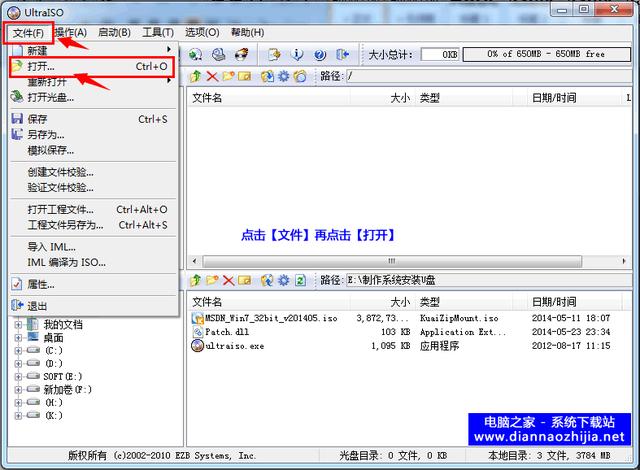This screenshot has height=470, width=640.
Task: Choose 验证文件校验... menu entry
Action: coord(92,188)
